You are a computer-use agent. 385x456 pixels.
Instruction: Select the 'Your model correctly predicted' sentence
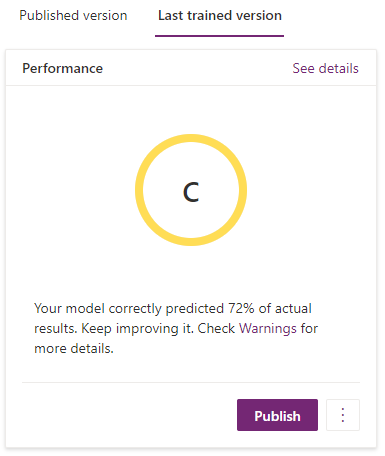pyautogui.click(x=129, y=309)
